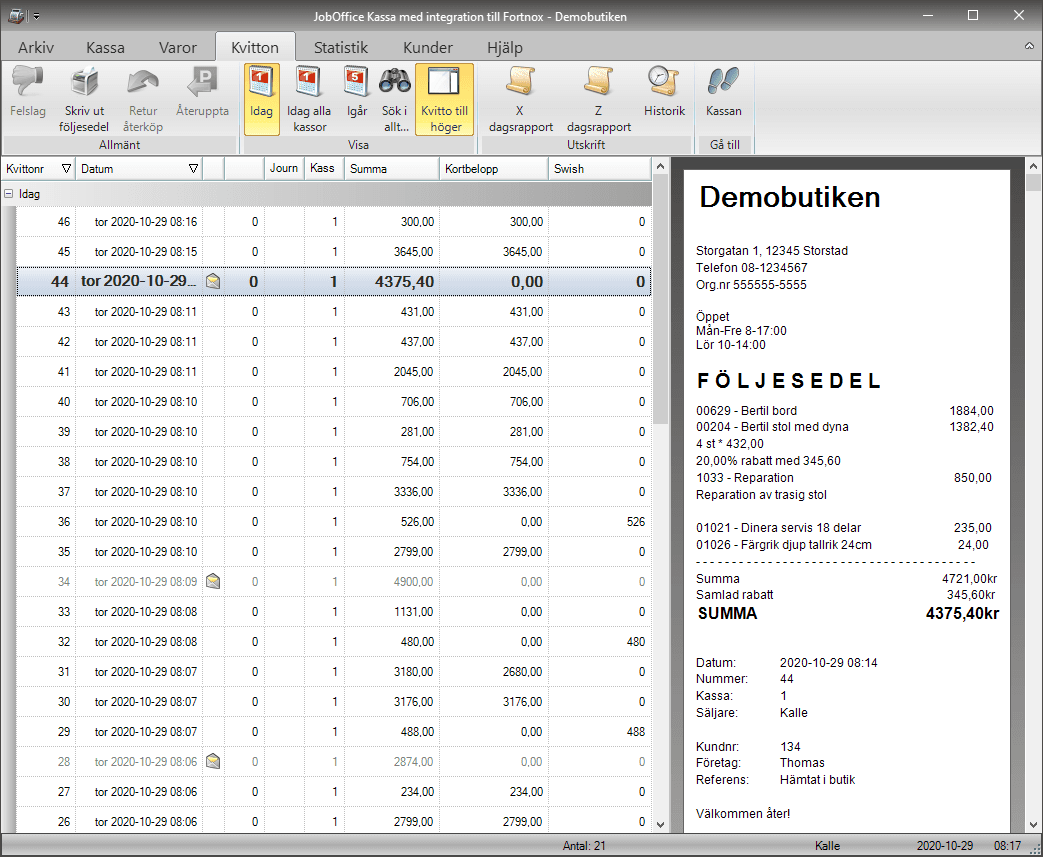The height and width of the screenshot is (857, 1043).
Task: Click the receipt list scrollbar thumb
Action: (x=660, y=299)
